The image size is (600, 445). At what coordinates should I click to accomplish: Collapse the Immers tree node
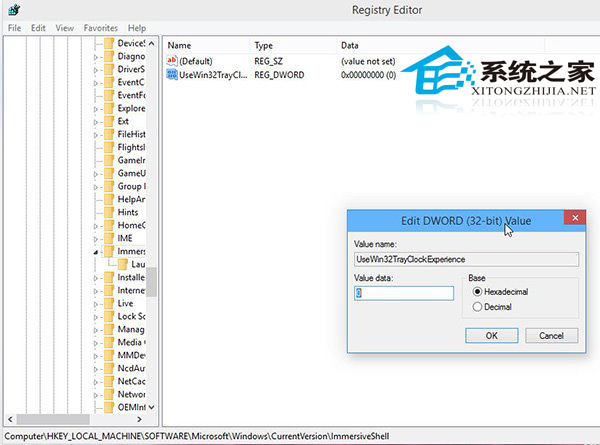click(x=96, y=252)
